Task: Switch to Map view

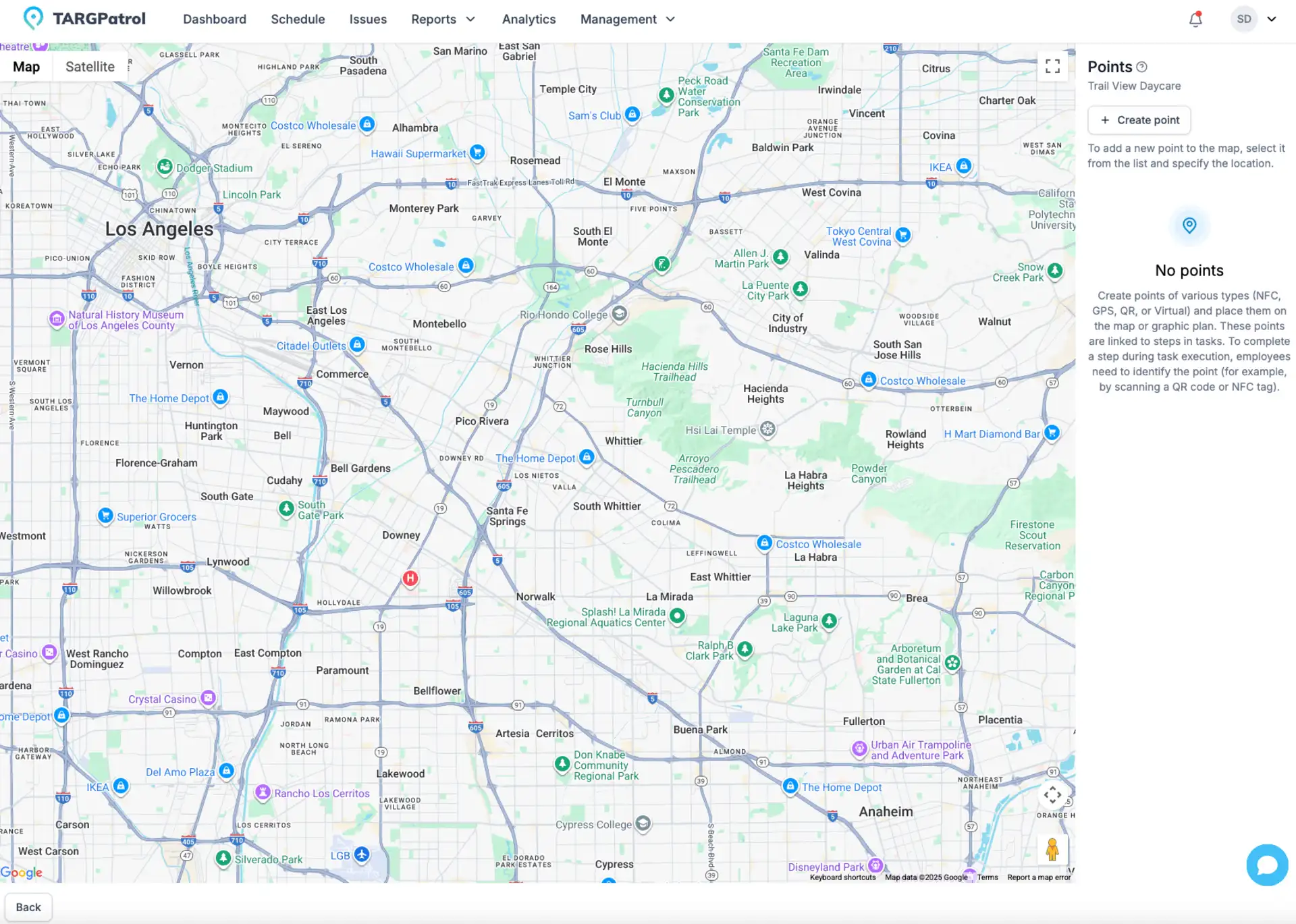Action: (26, 66)
